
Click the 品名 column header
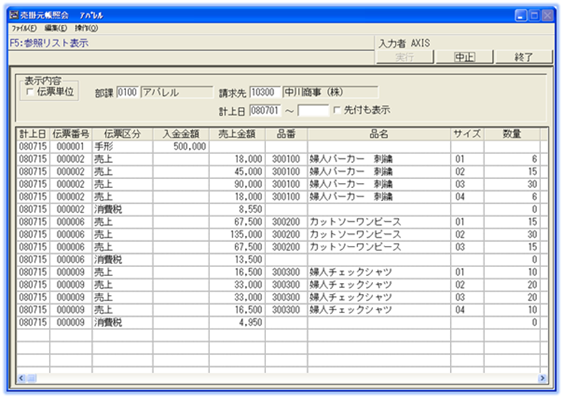coord(379,134)
